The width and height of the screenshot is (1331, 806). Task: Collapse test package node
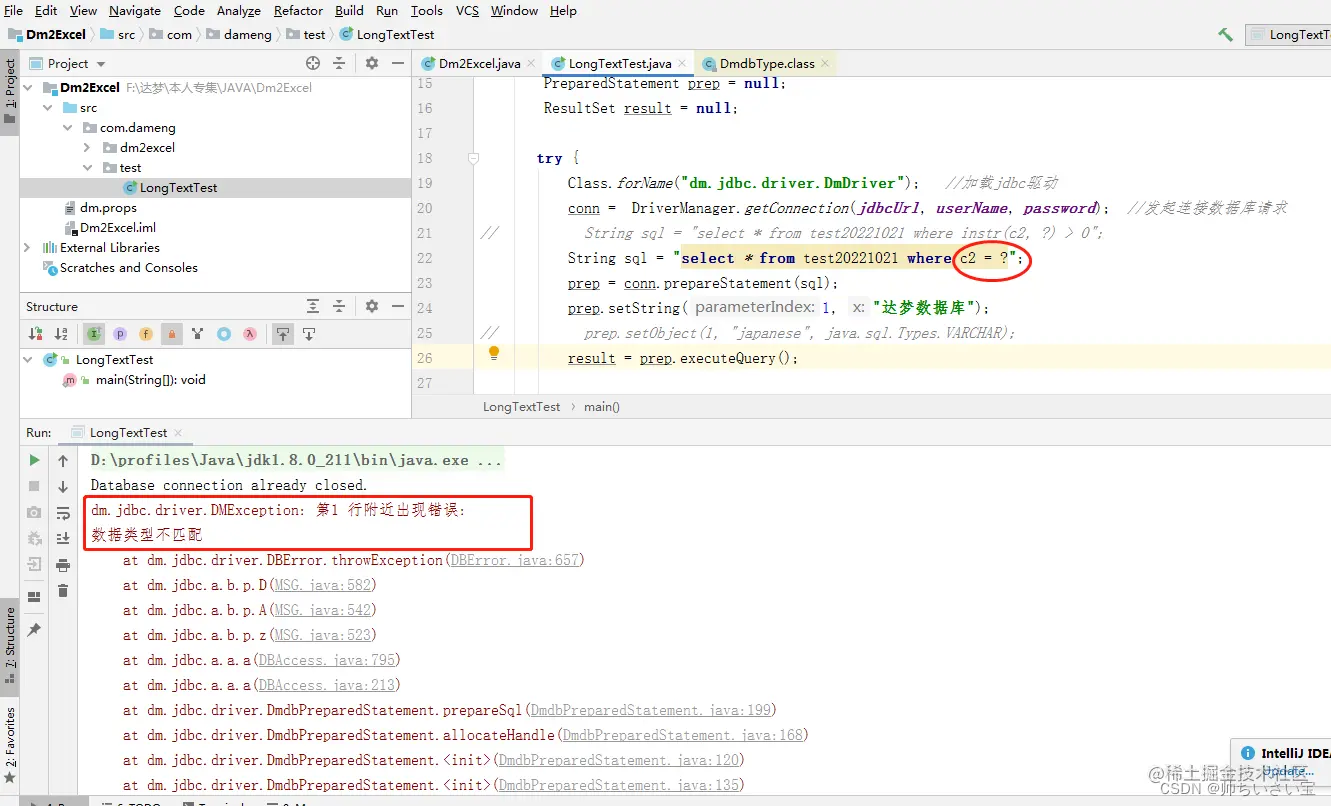click(88, 167)
